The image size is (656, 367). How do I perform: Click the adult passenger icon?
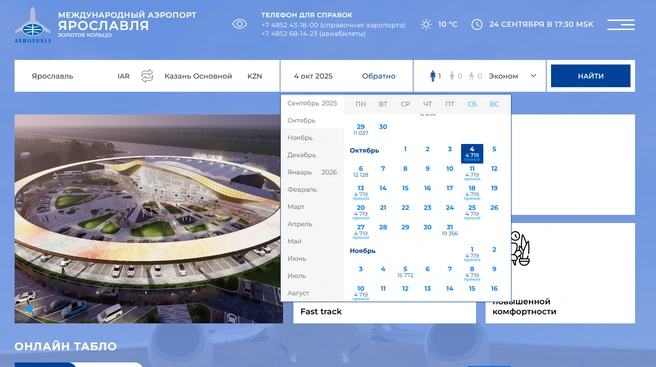pos(433,76)
